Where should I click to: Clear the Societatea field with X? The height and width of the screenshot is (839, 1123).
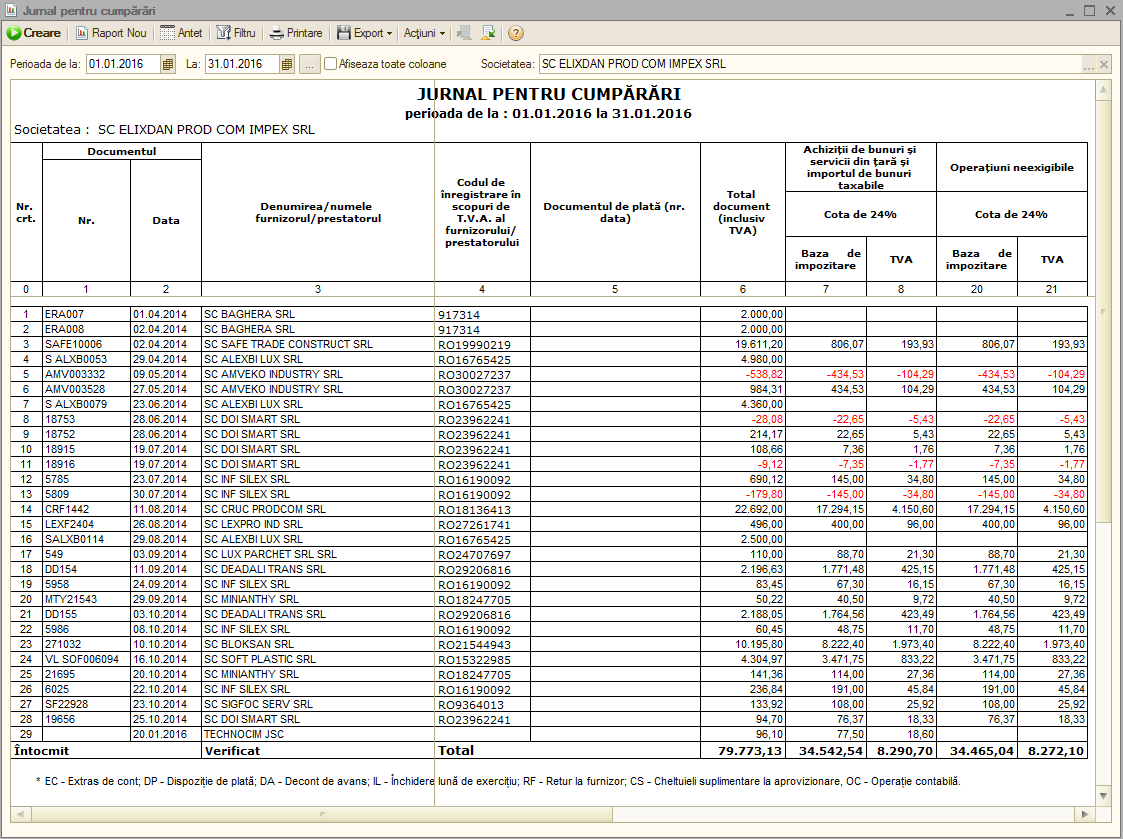point(1104,64)
